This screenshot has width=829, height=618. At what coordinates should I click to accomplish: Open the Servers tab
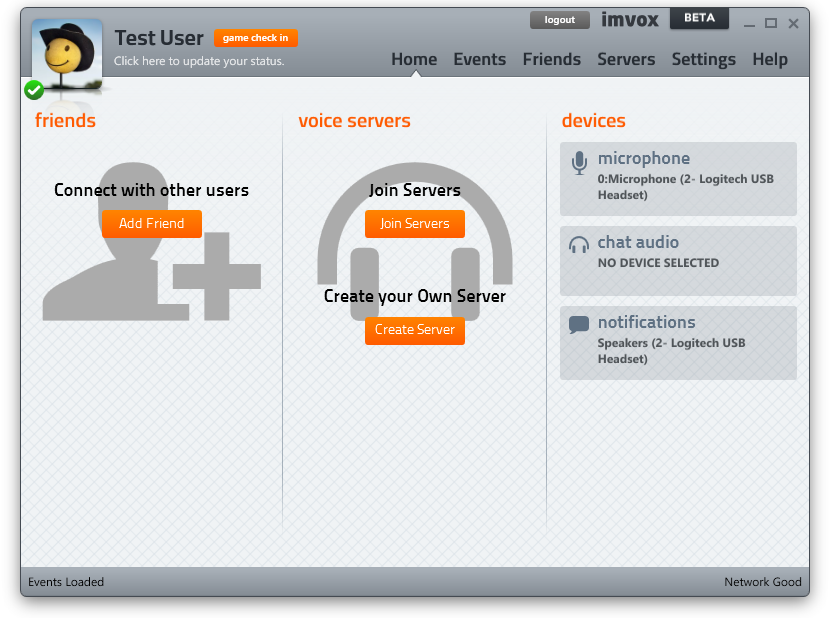click(626, 59)
